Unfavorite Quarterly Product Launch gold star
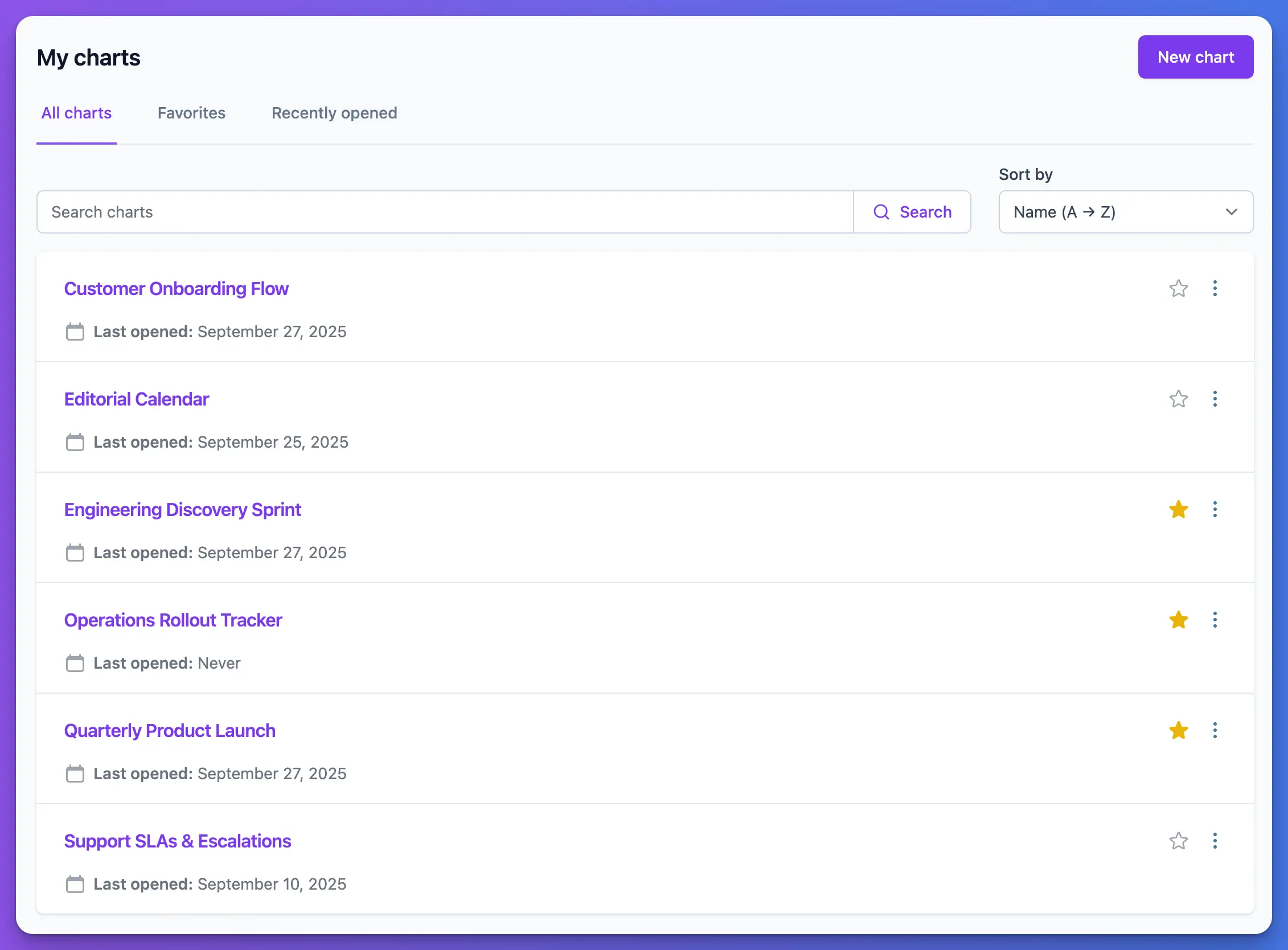This screenshot has height=950, width=1288. (1178, 730)
